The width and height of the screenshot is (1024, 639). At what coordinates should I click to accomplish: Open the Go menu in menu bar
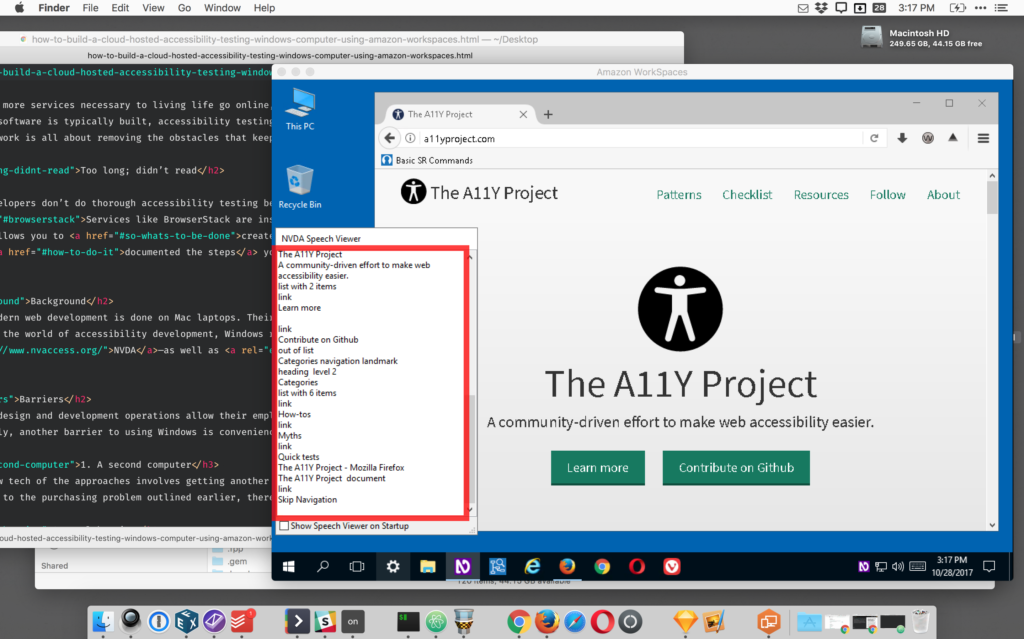(x=184, y=8)
